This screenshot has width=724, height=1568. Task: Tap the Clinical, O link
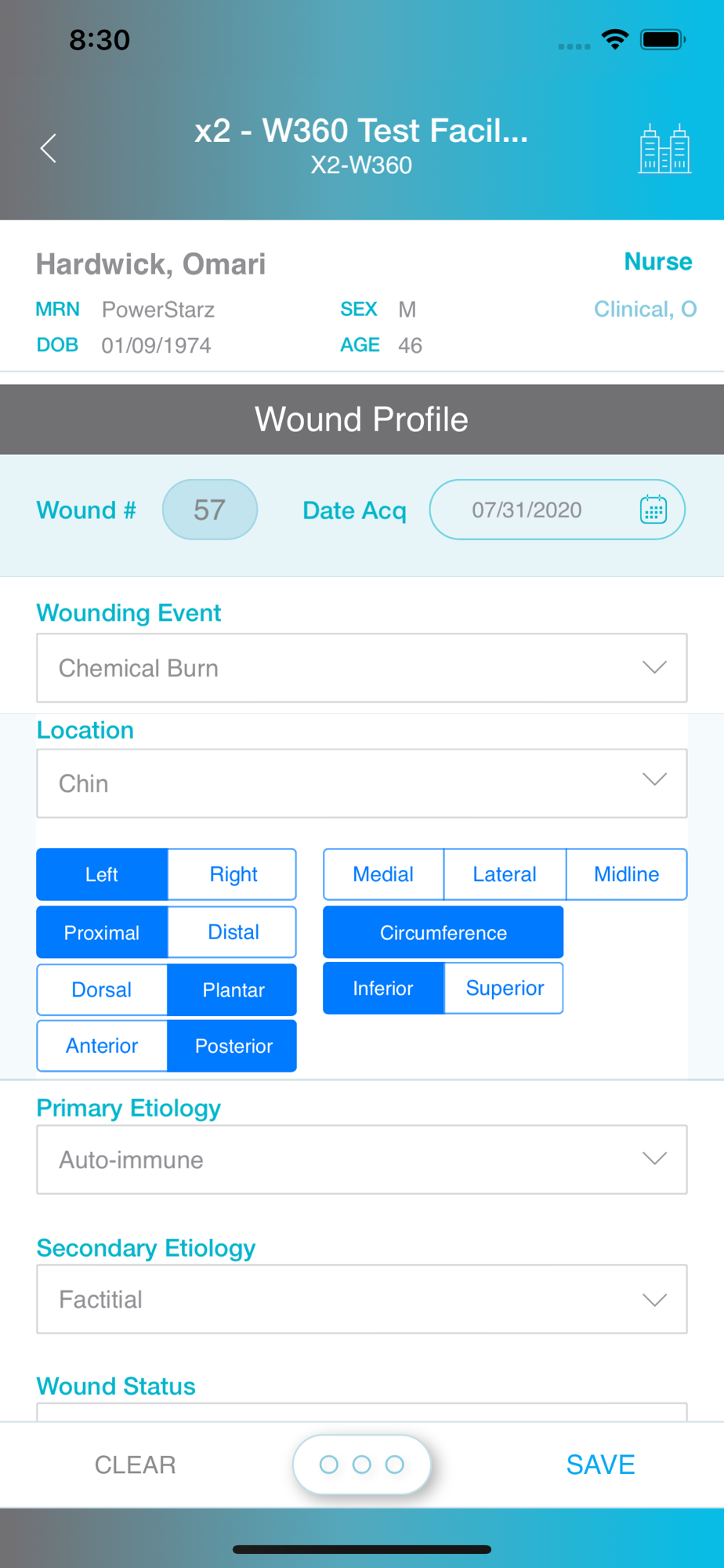pos(644,309)
